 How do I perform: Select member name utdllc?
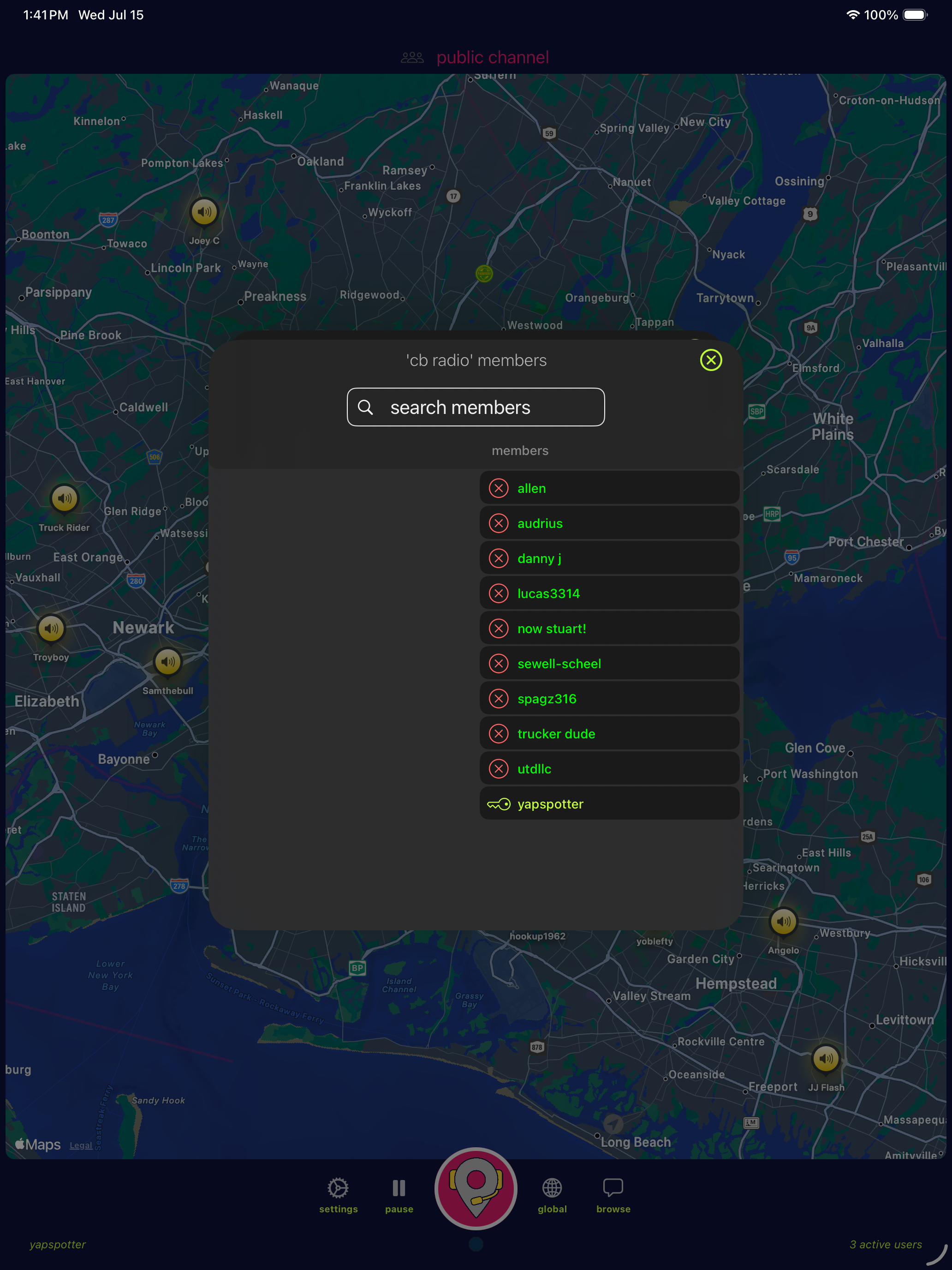(x=534, y=768)
